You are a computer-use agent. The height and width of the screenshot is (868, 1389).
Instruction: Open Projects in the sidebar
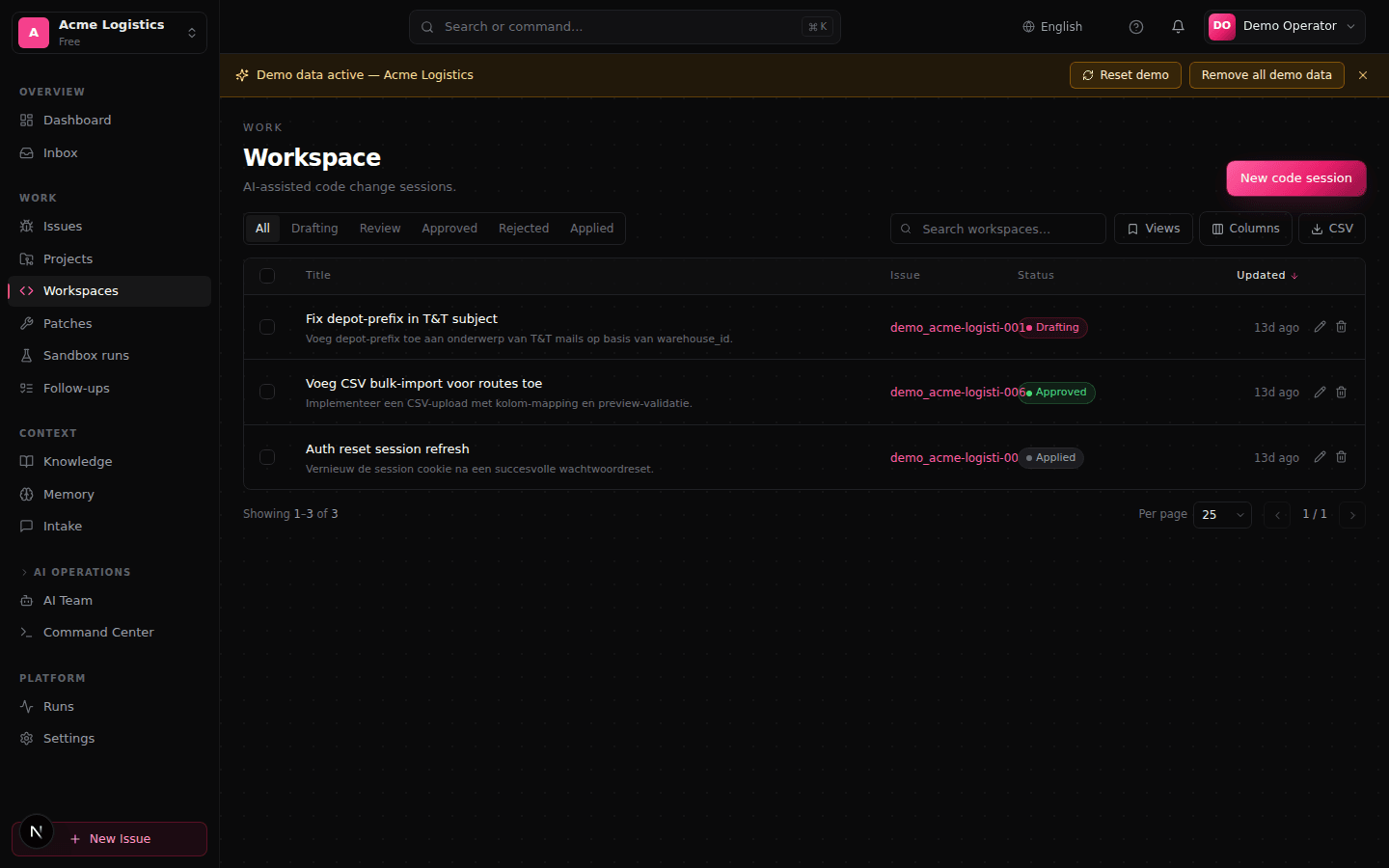click(109, 259)
